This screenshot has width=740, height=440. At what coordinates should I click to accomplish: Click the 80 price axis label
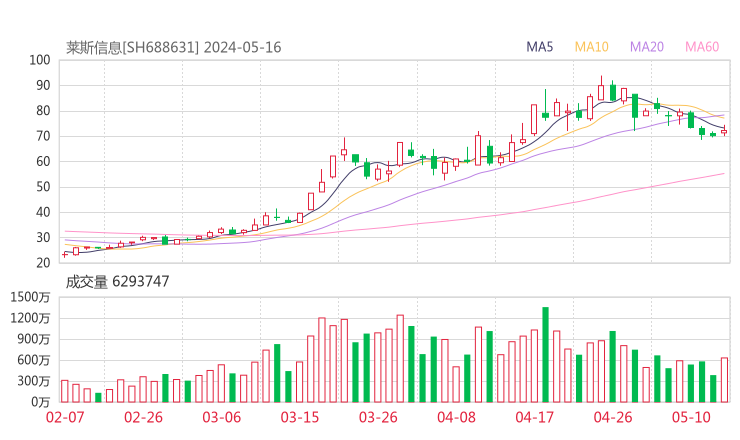[43, 111]
